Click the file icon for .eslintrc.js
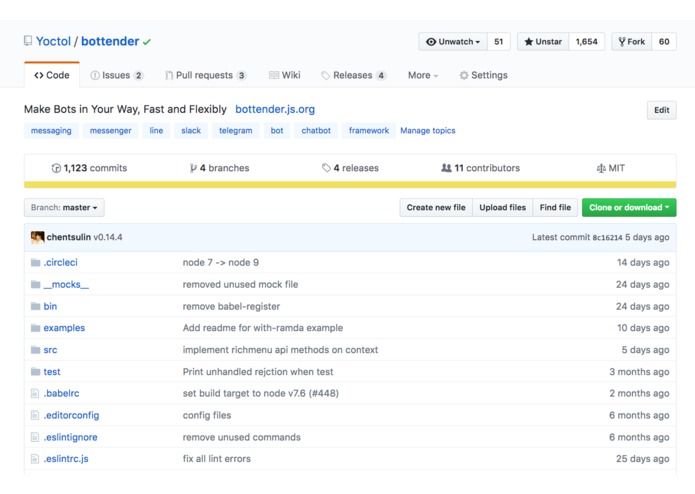 click(x=35, y=459)
